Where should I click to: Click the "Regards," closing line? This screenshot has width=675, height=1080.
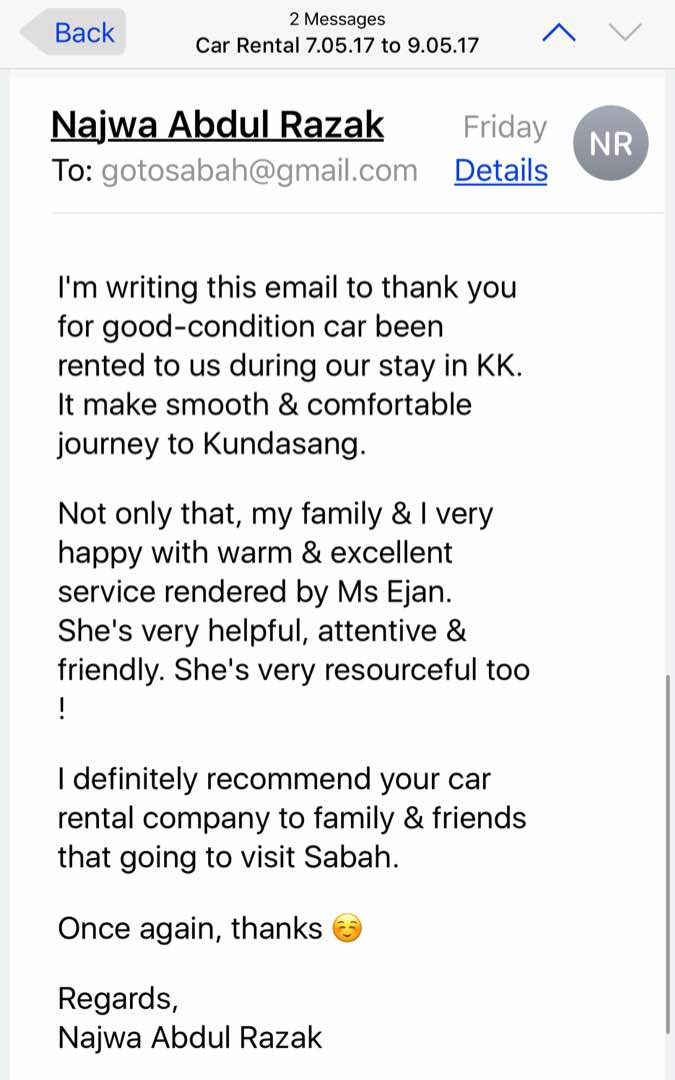[x=117, y=998]
